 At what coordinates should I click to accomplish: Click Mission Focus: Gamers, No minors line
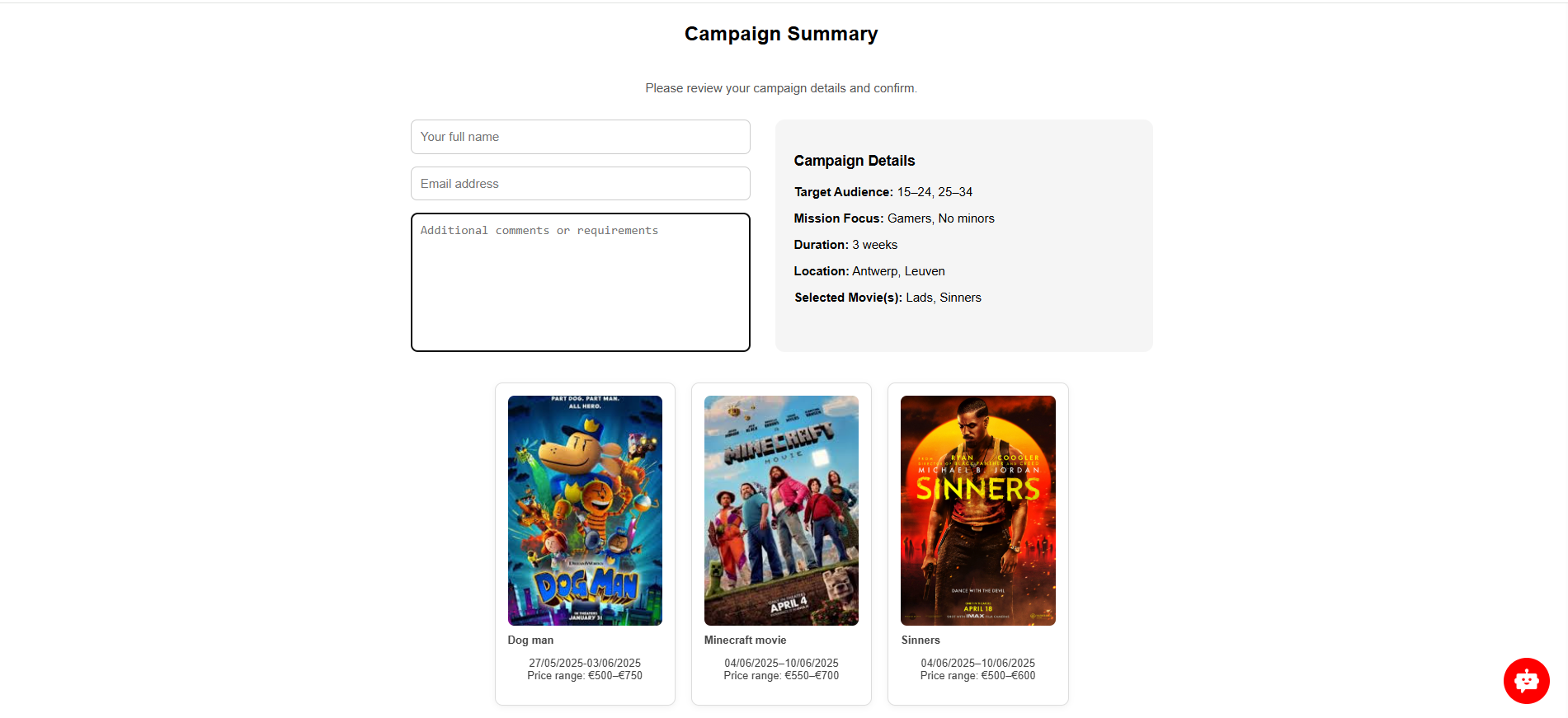pos(894,218)
